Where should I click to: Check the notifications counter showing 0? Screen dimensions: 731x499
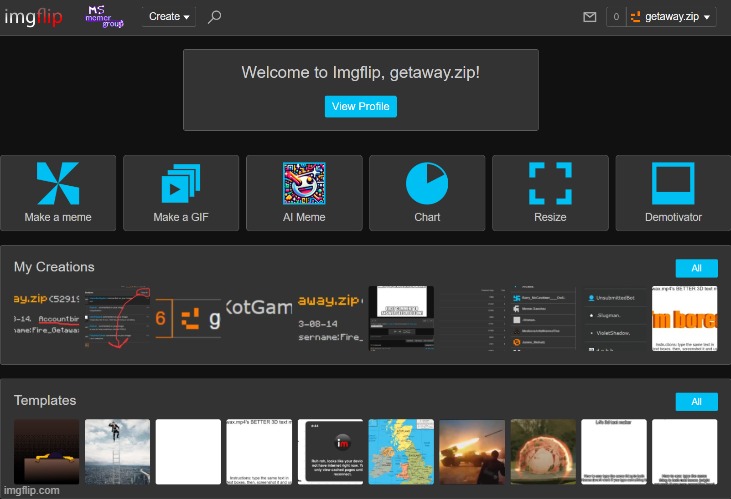coord(616,17)
